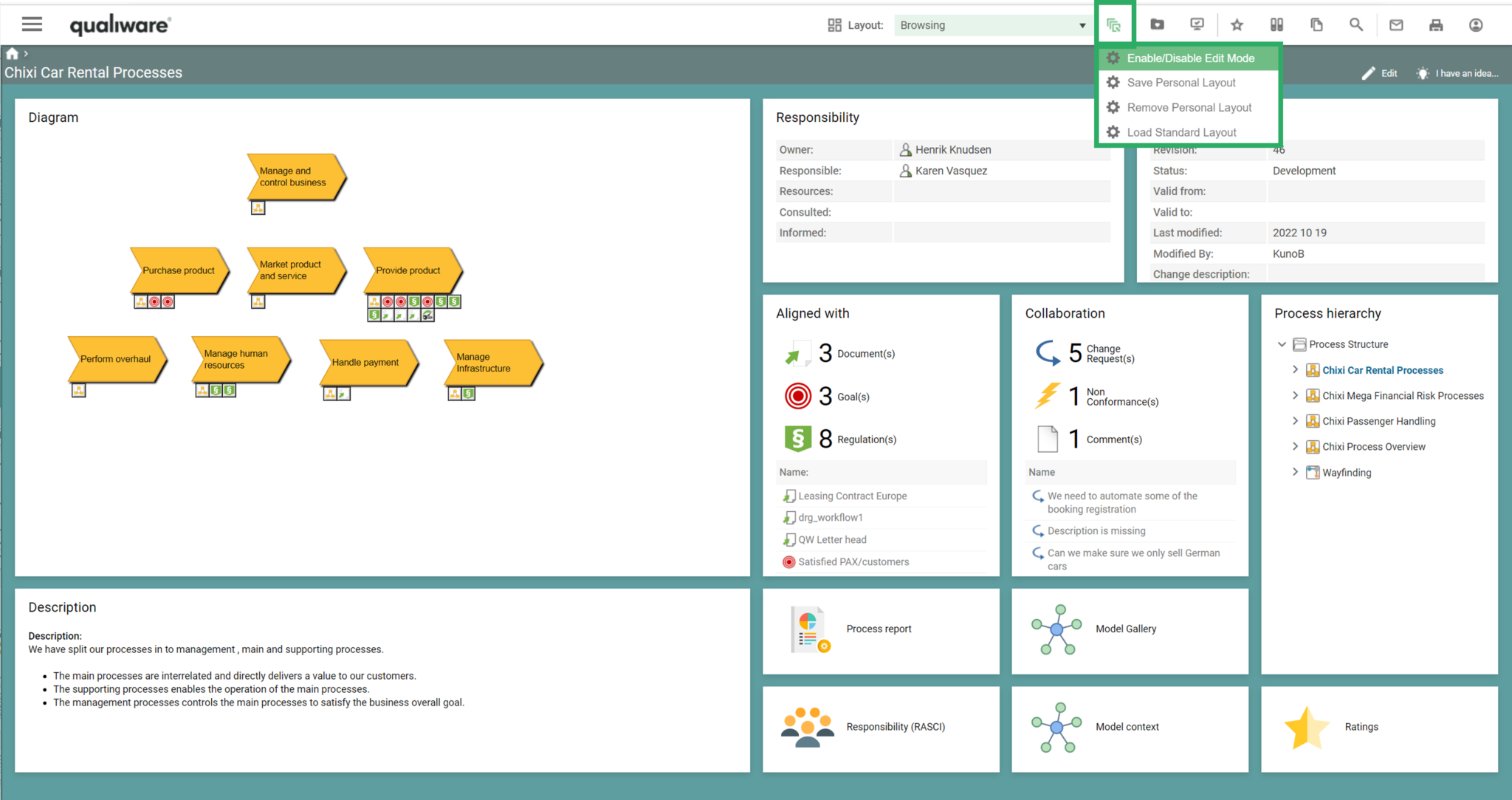The width and height of the screenshot is (1512, 800).
Task: Open the search icon in the toolbar
Action: coord(1356,24)
